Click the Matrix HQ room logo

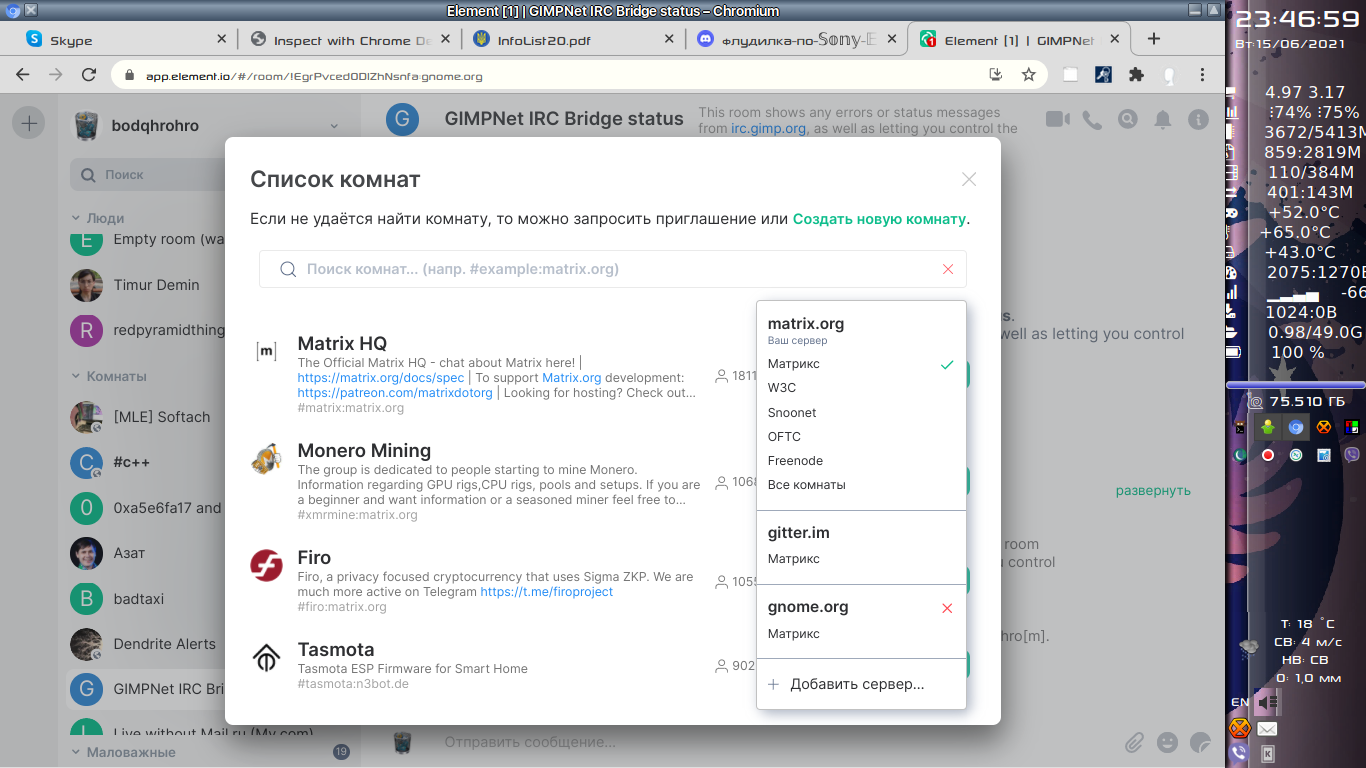click(x=266, y=351)
